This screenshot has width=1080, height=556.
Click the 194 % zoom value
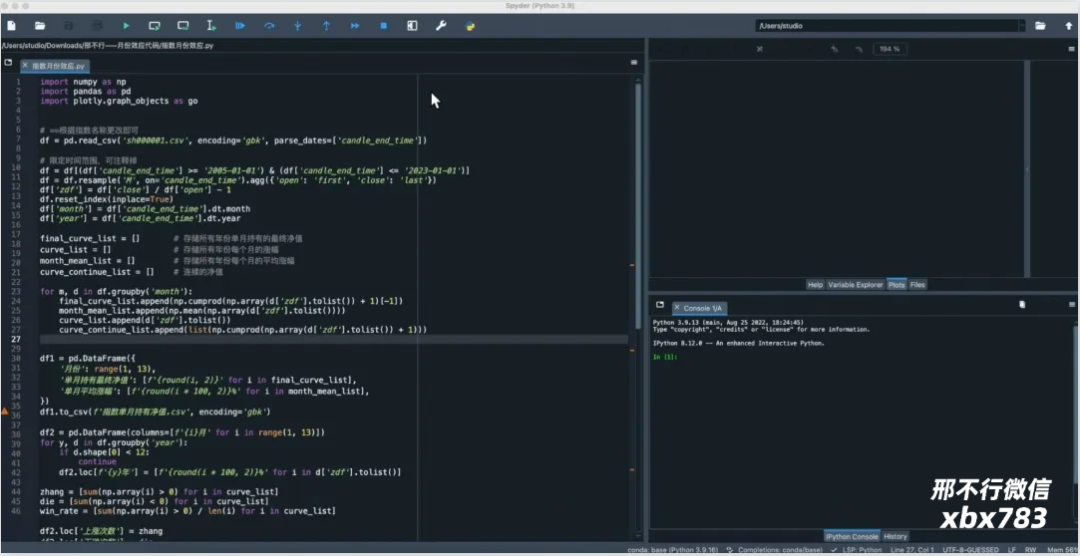(890, 49)
